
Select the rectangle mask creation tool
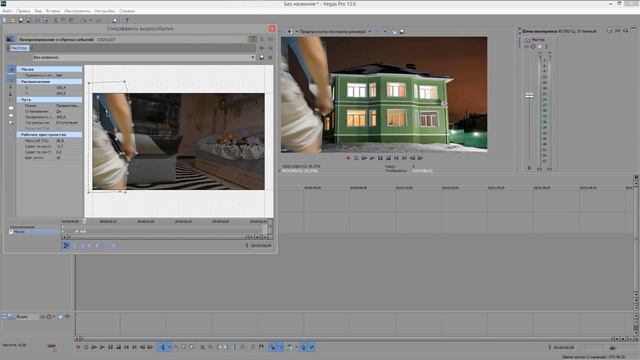click(x=11, y=108)
